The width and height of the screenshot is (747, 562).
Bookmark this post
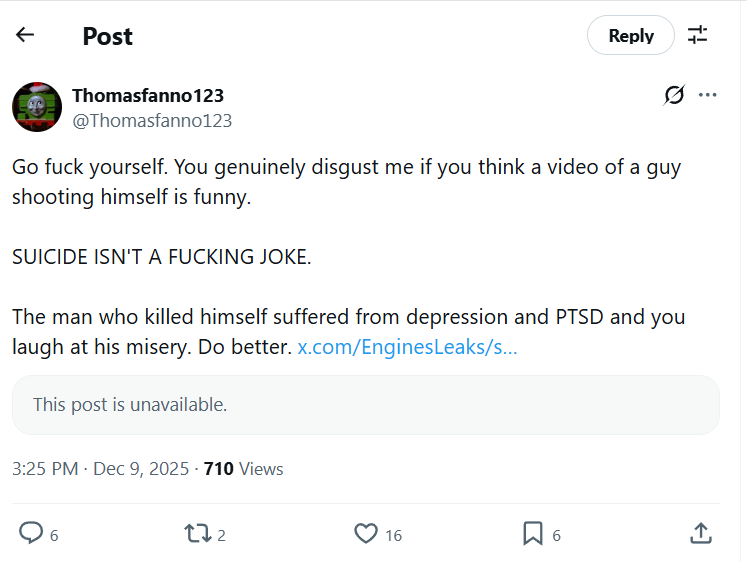tap(533, 533)
